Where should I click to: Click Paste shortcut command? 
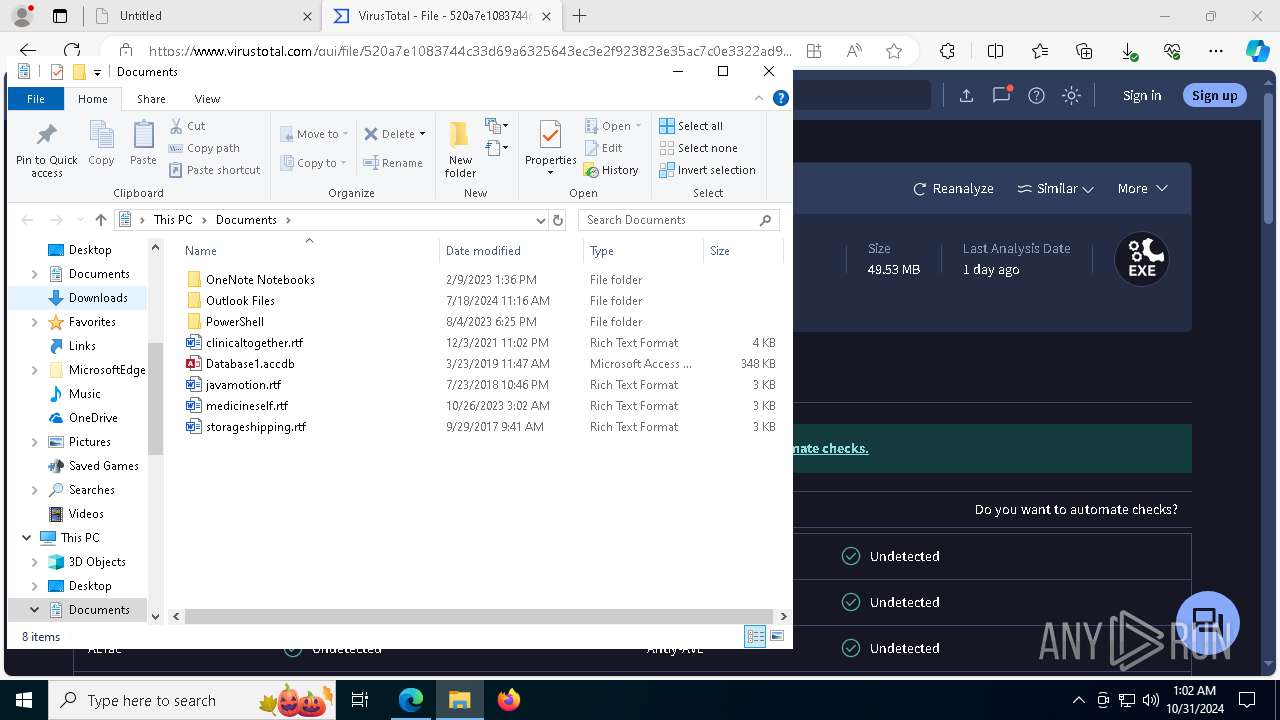click(215, 170)
